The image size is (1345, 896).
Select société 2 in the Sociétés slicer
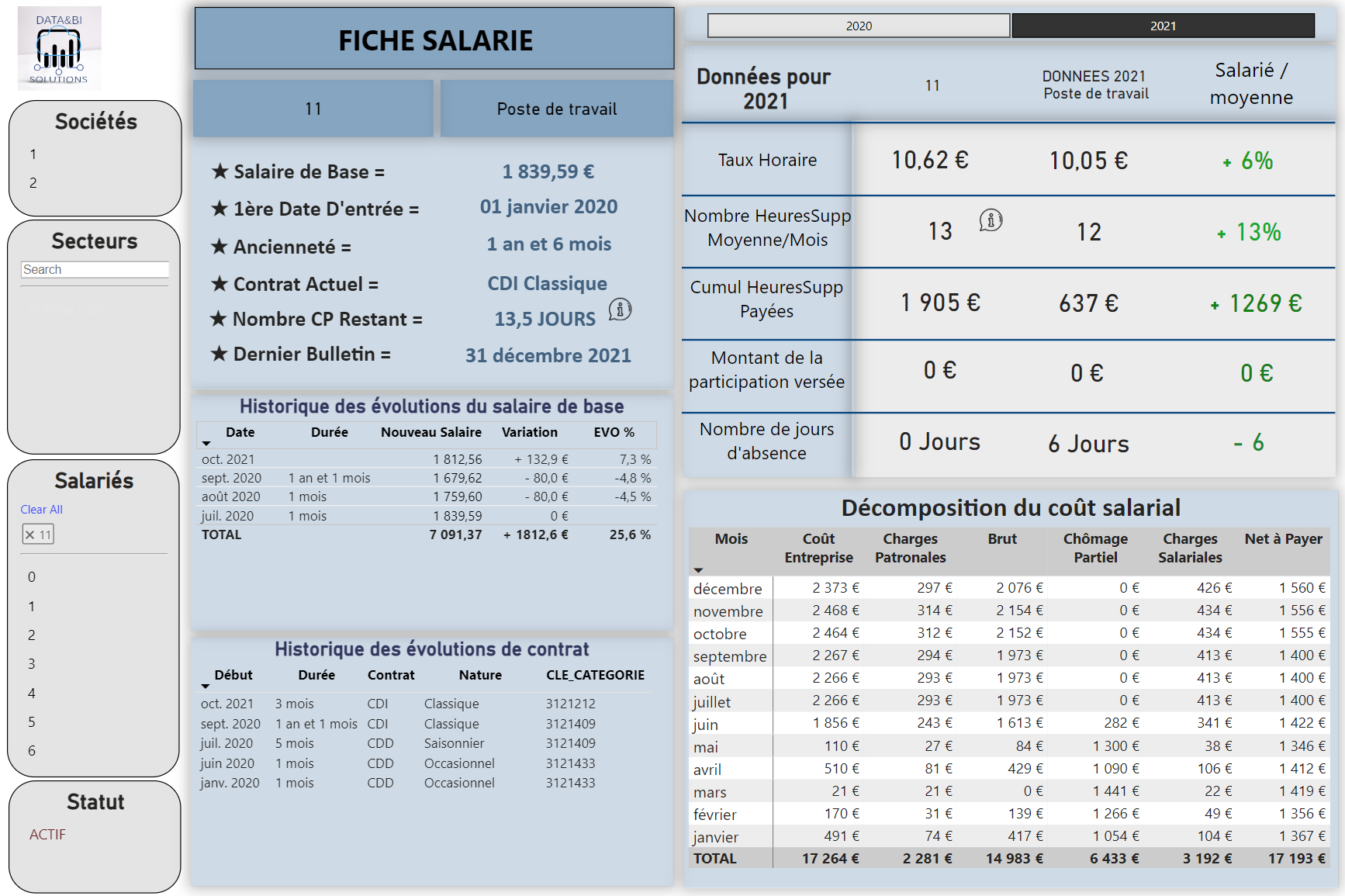[x=33, y=183]
